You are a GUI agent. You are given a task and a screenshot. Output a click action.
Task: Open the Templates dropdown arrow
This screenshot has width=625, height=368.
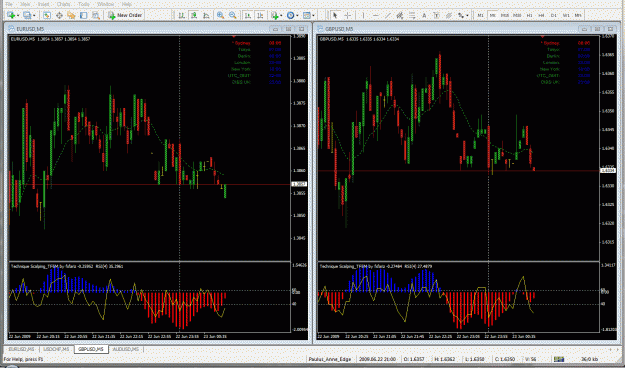click(x=313, y=16)
